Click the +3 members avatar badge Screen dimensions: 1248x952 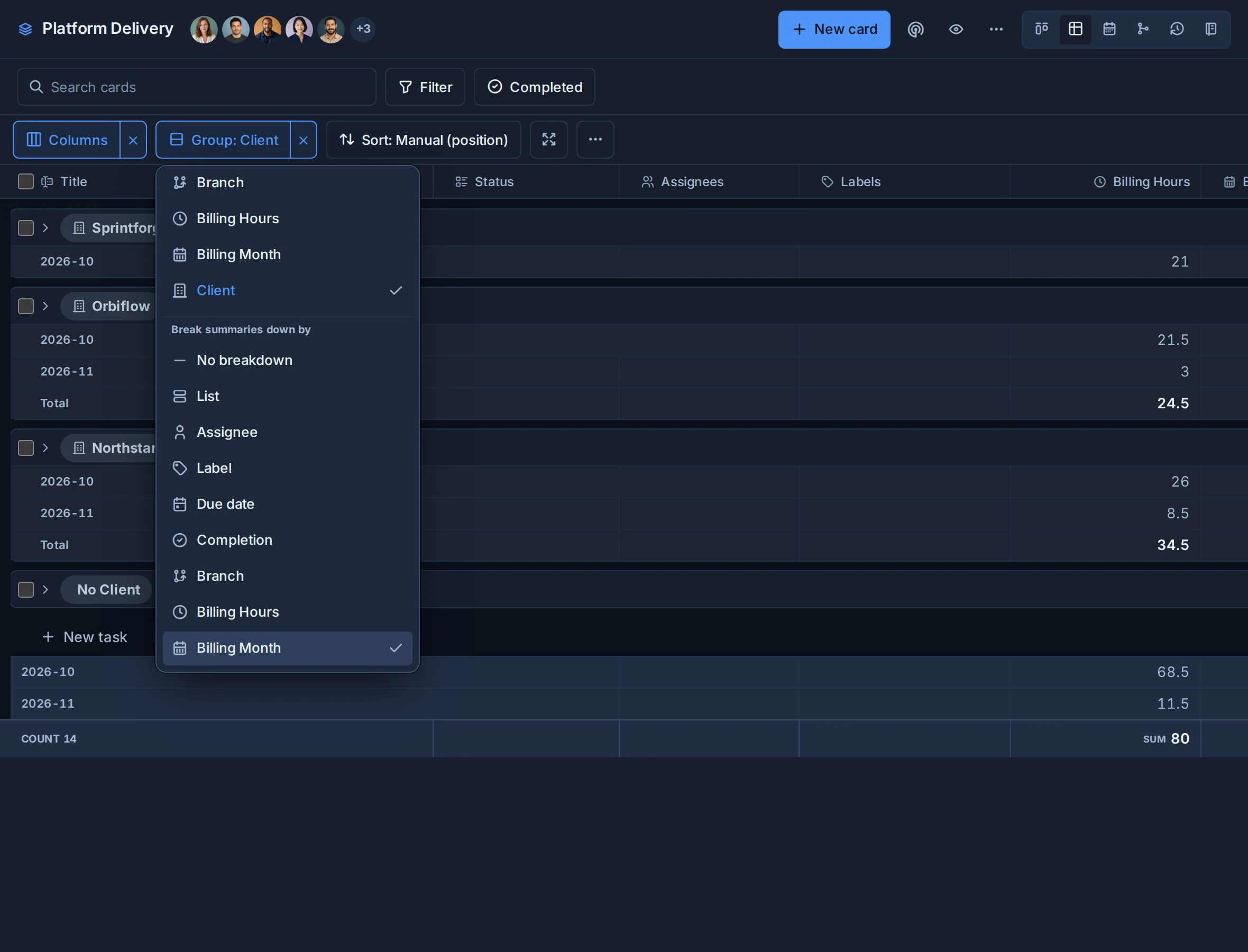(x=363, y=29)
